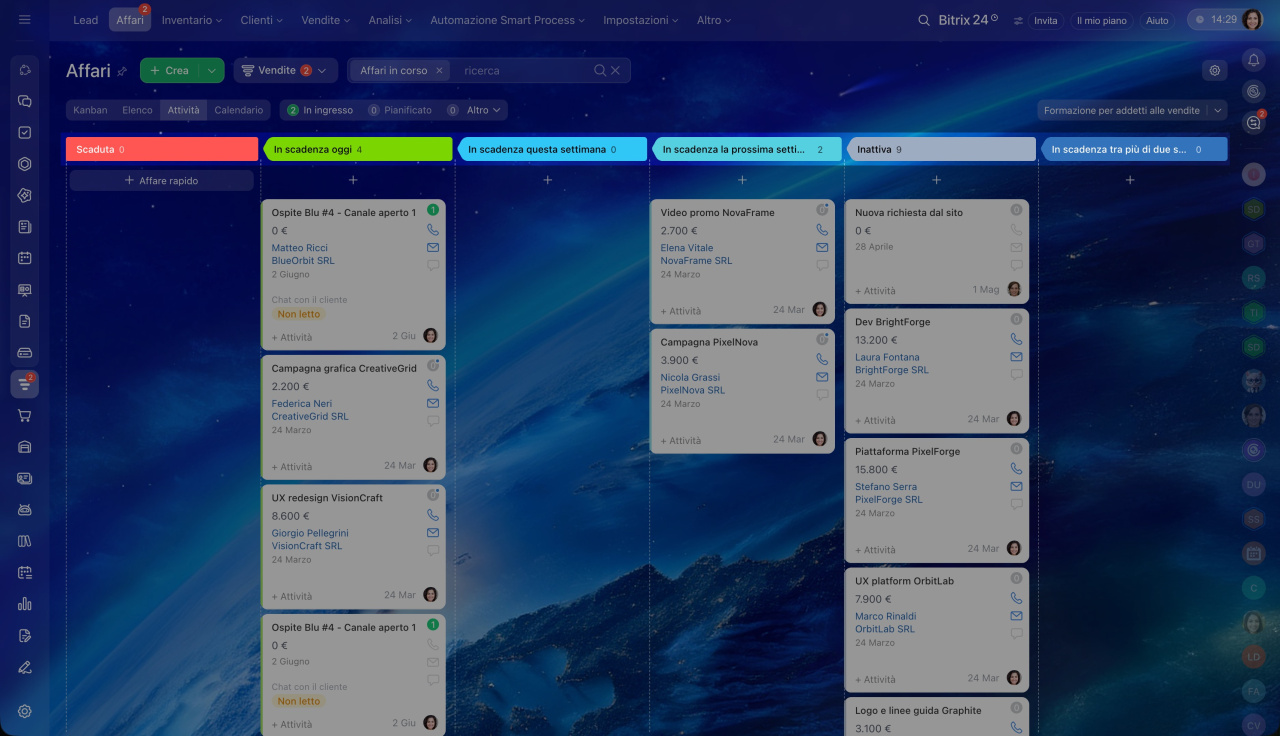The height and width of the screenshot is (736, 1280).
Task: Go to the Lead section
Action: tap(86, 20)
